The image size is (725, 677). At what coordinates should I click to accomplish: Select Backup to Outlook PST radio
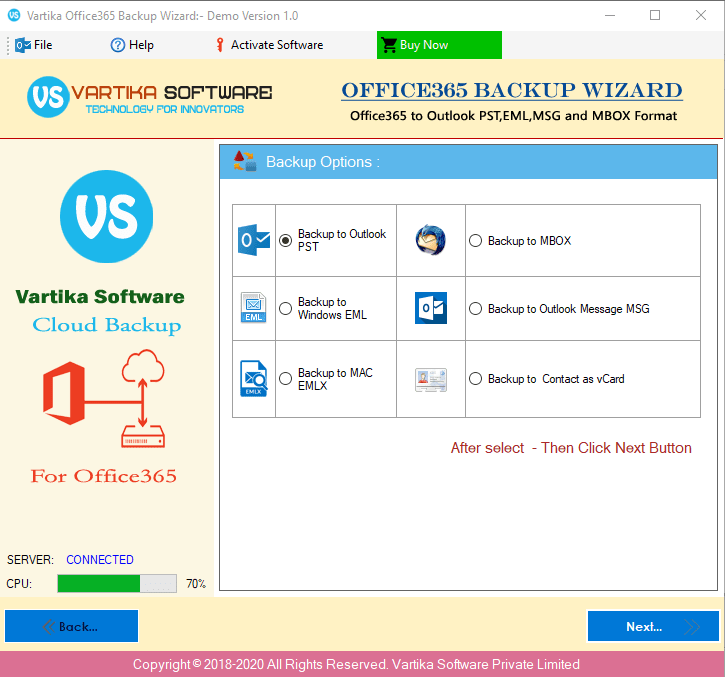[x=285, y=240]
